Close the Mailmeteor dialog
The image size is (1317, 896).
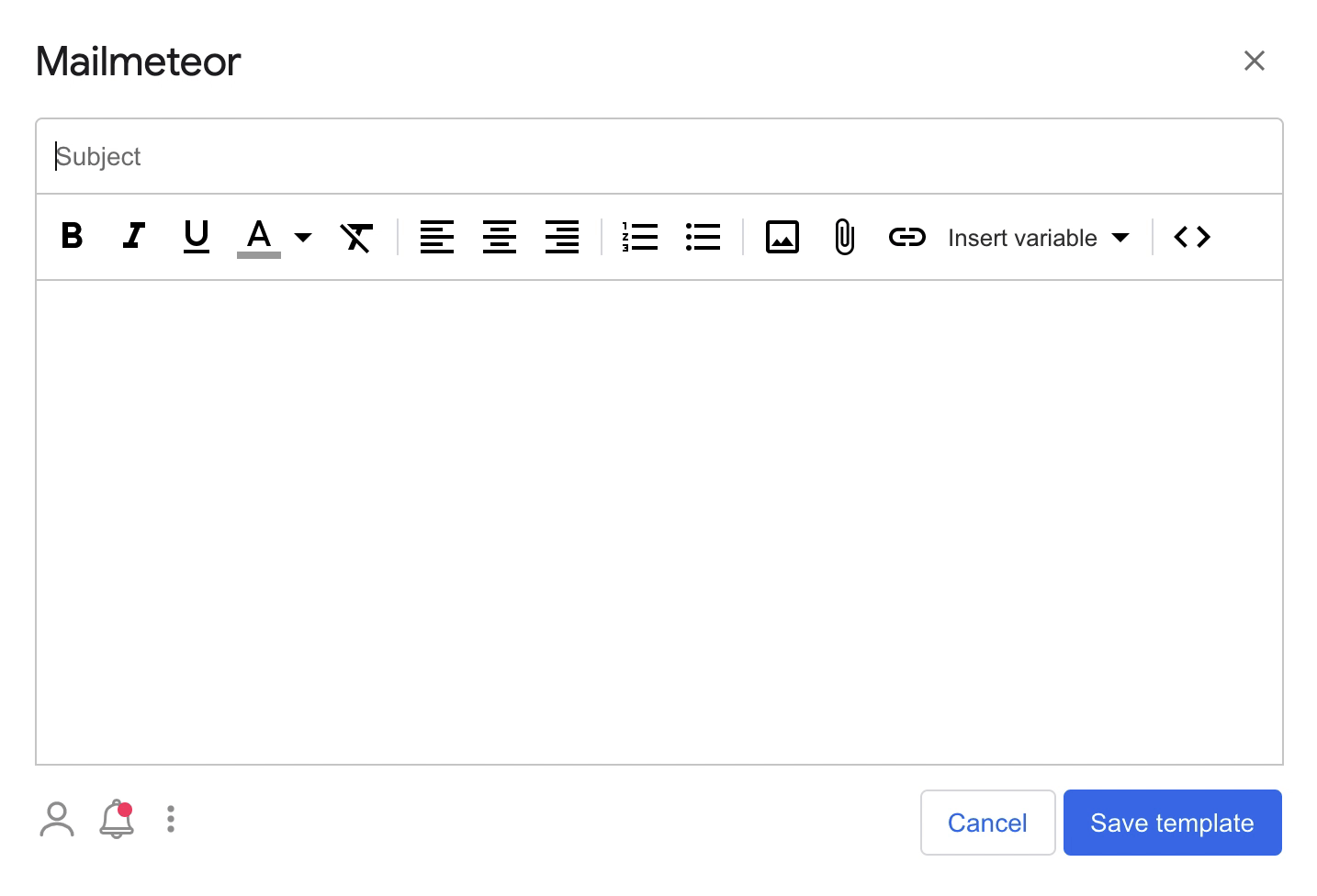1255,61
